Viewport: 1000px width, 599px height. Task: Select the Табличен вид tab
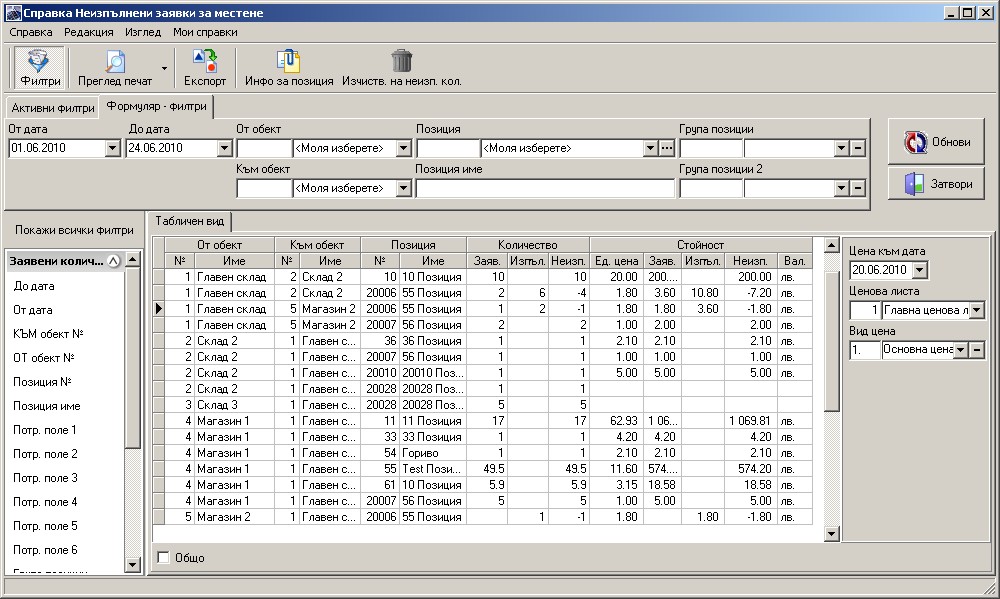pos(189,221)
